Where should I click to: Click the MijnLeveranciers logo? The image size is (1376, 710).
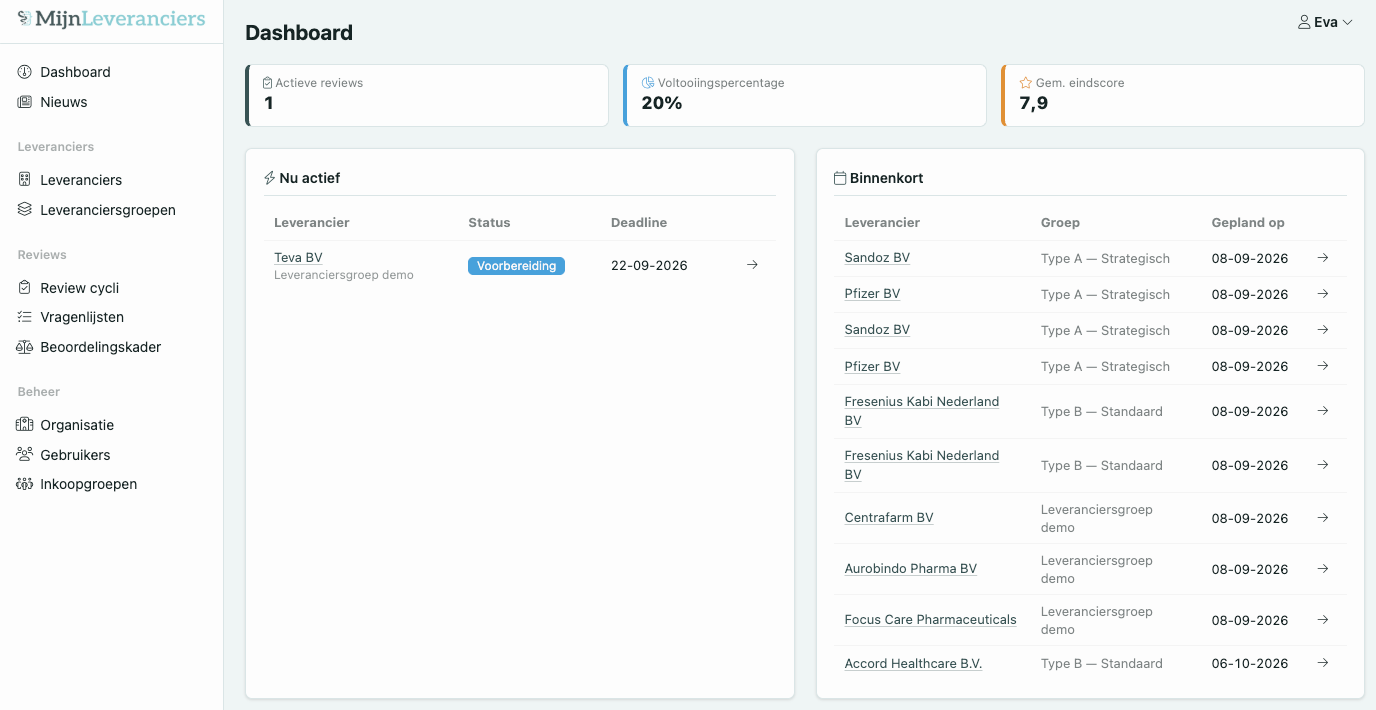pyautogui.click(x=111, y=18)
